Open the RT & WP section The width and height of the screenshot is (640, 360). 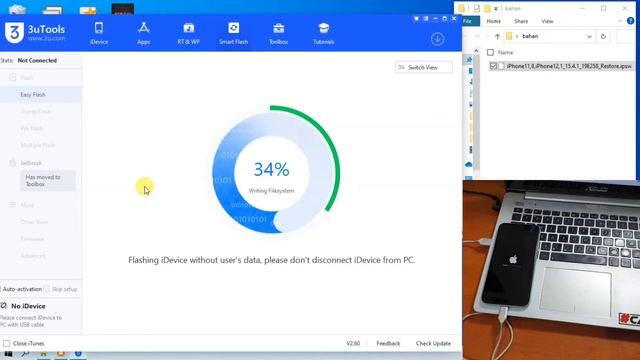point(188,33)
